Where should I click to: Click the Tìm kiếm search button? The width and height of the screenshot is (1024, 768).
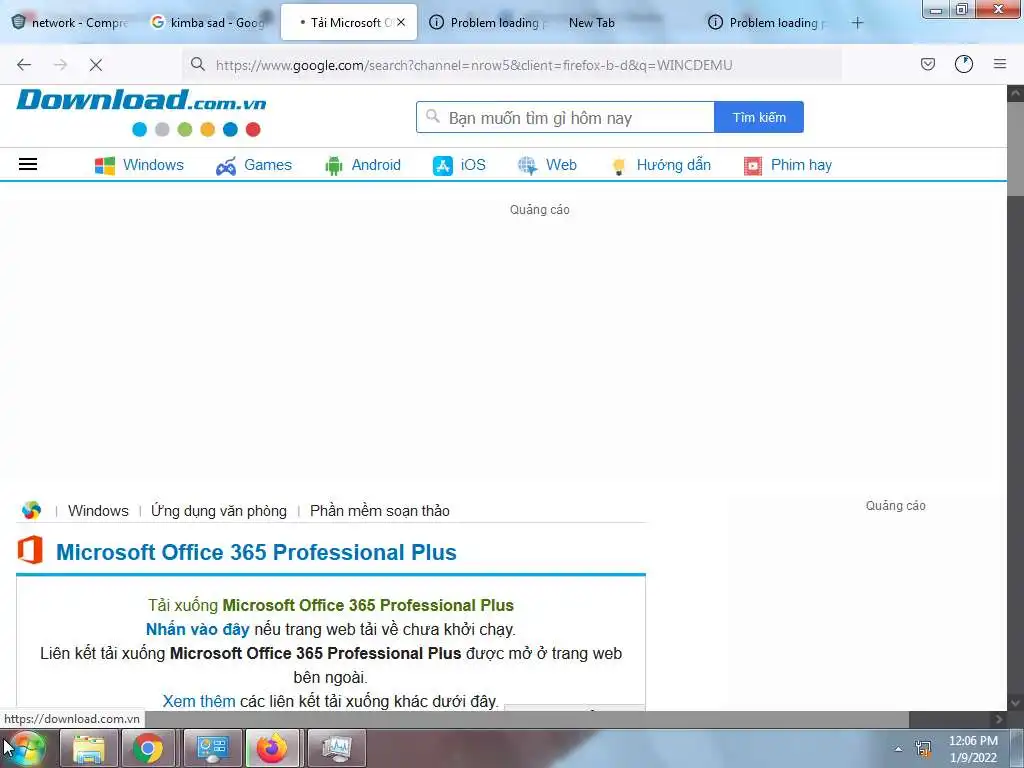point(759,118)
